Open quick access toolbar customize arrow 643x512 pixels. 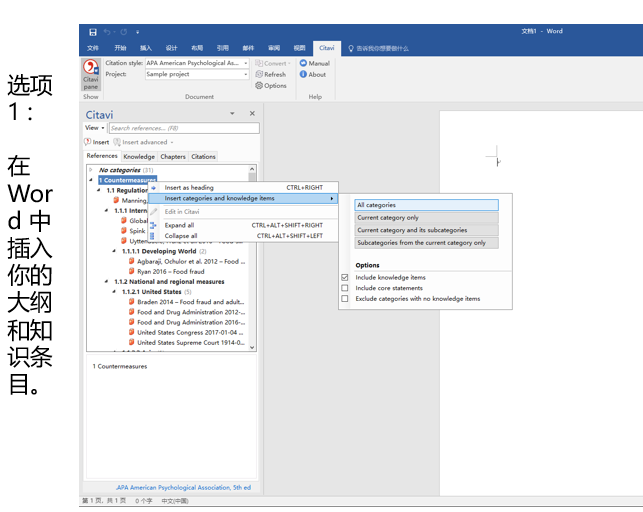[x=138, y=32]
